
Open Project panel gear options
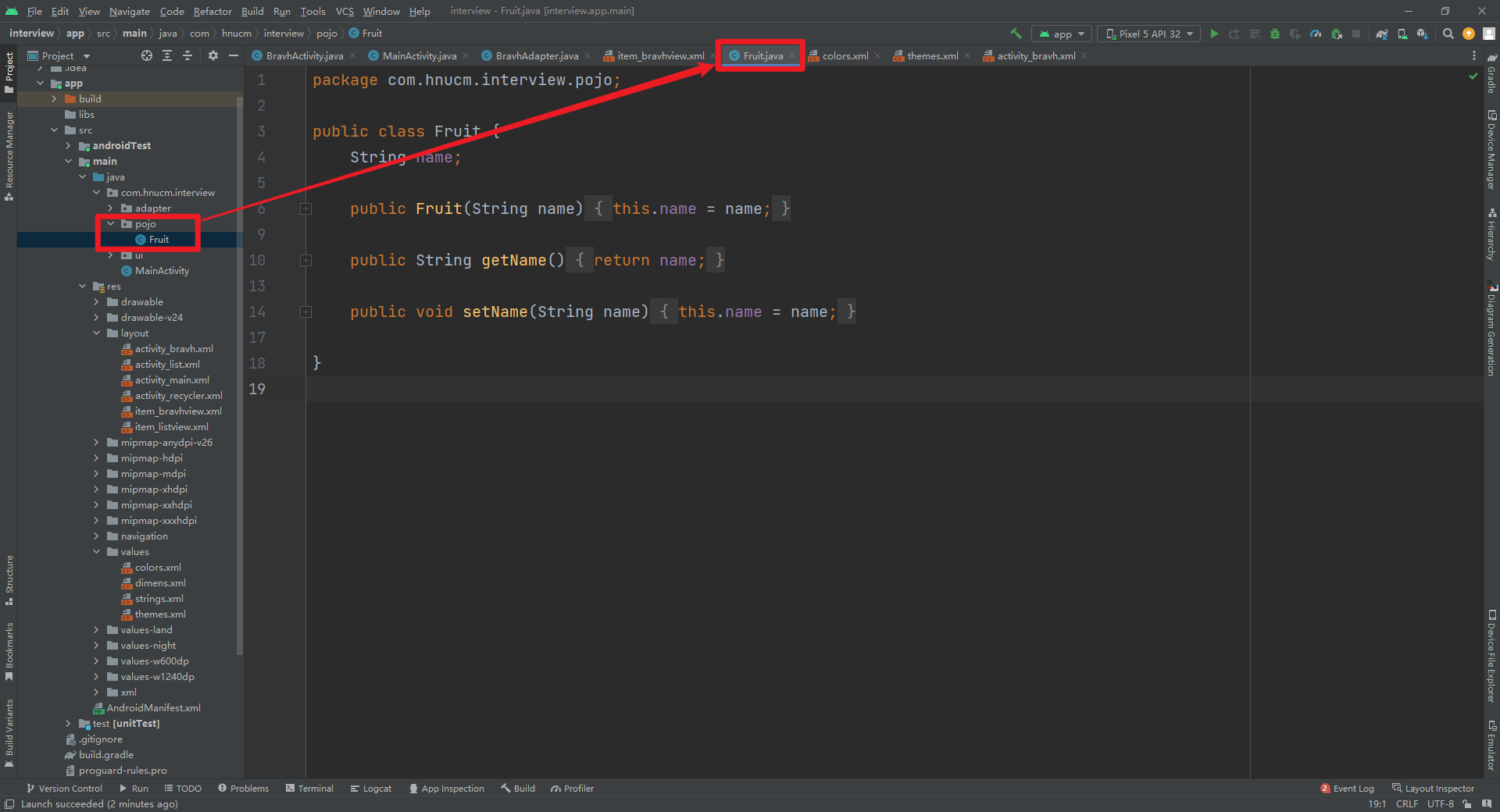[213, 55]
